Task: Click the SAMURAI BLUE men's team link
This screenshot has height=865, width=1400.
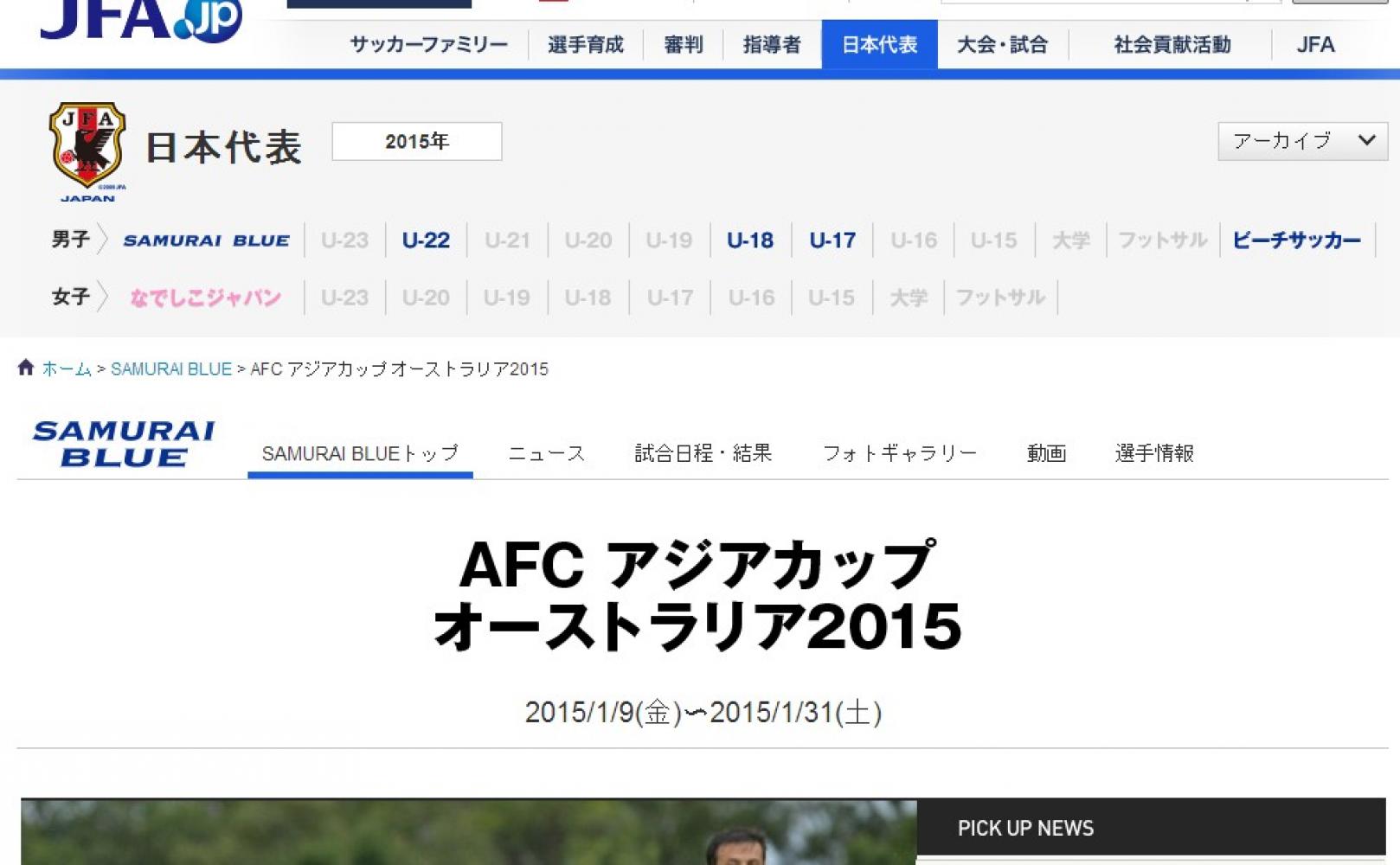Action: [206, 240]
